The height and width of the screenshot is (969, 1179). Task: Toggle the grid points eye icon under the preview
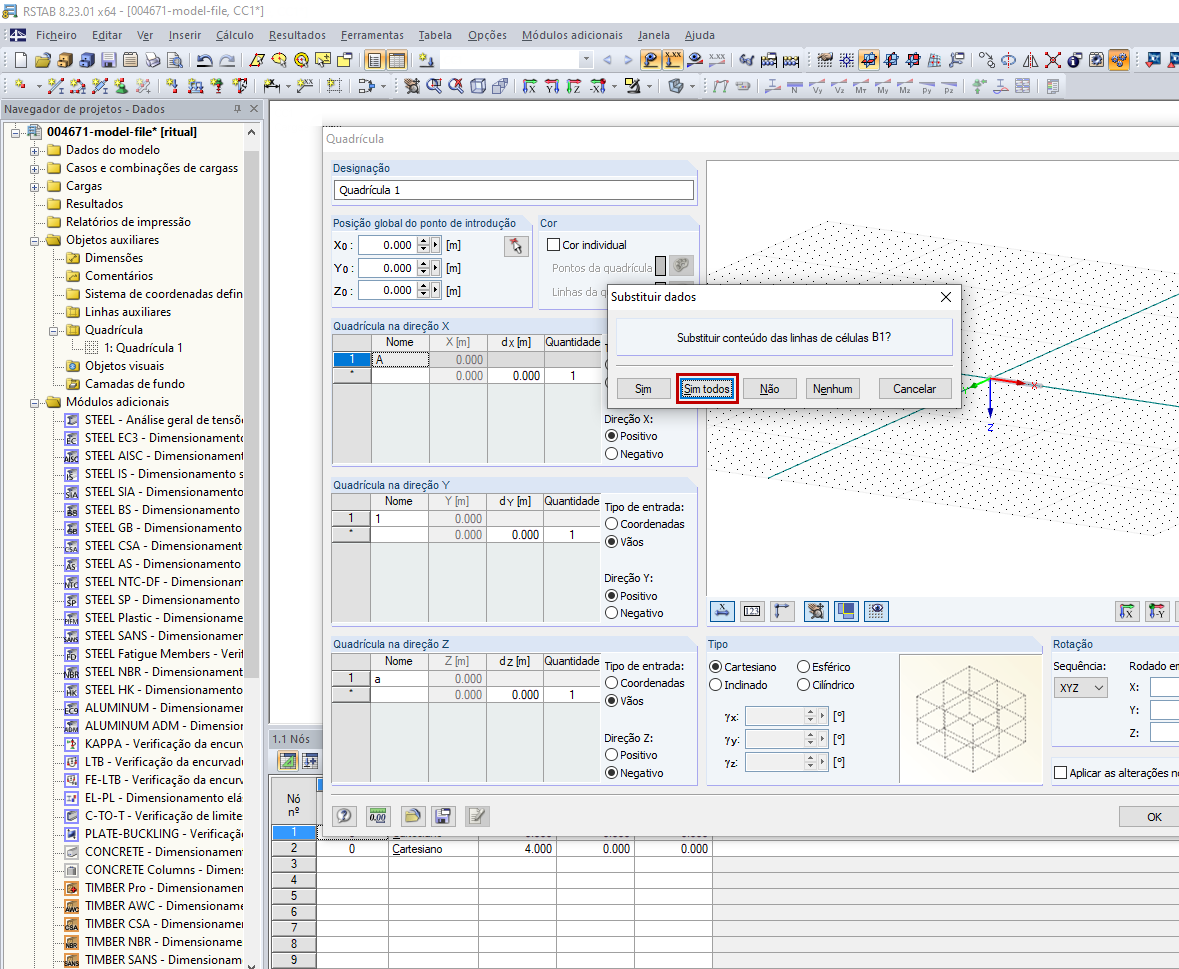point(877,611)
